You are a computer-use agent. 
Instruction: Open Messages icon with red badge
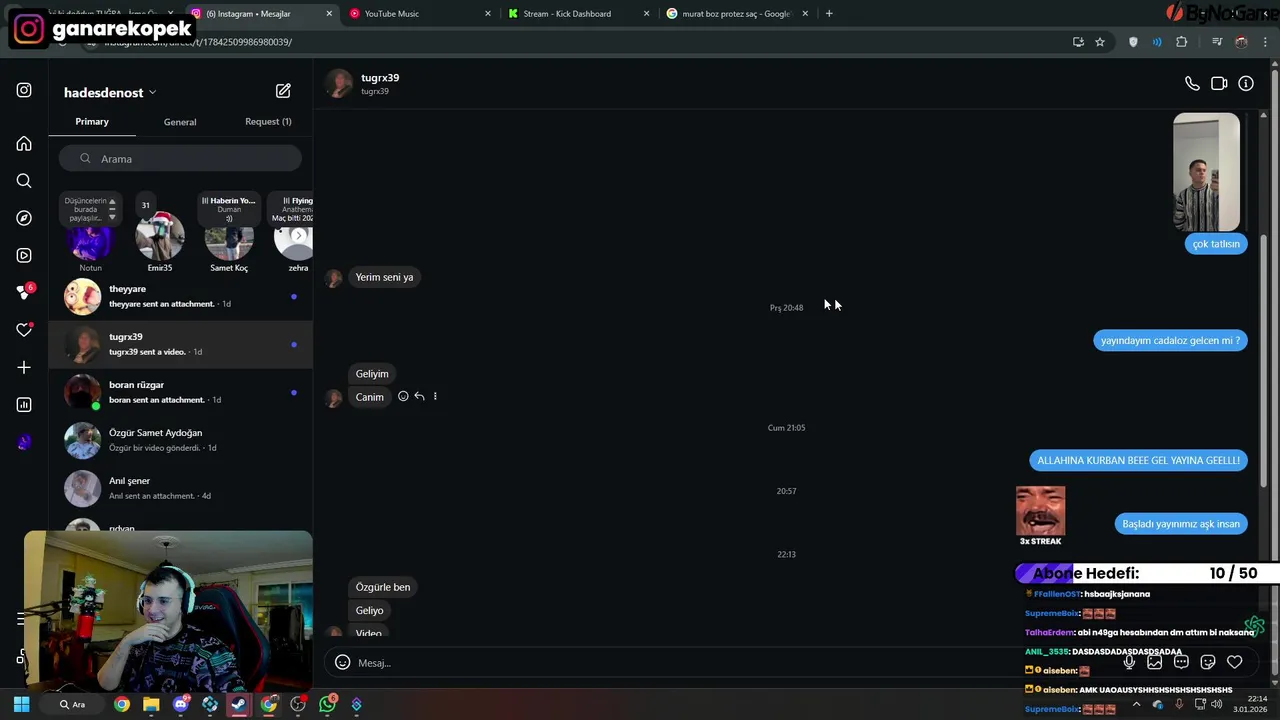coord(25,292)
